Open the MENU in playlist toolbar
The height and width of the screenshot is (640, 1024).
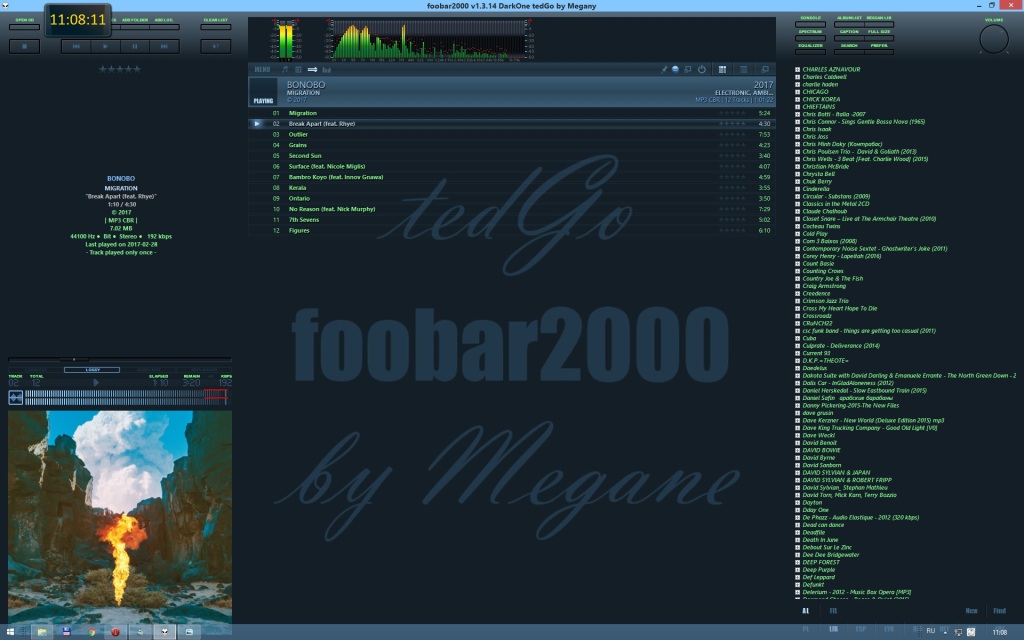coord(262,69)
